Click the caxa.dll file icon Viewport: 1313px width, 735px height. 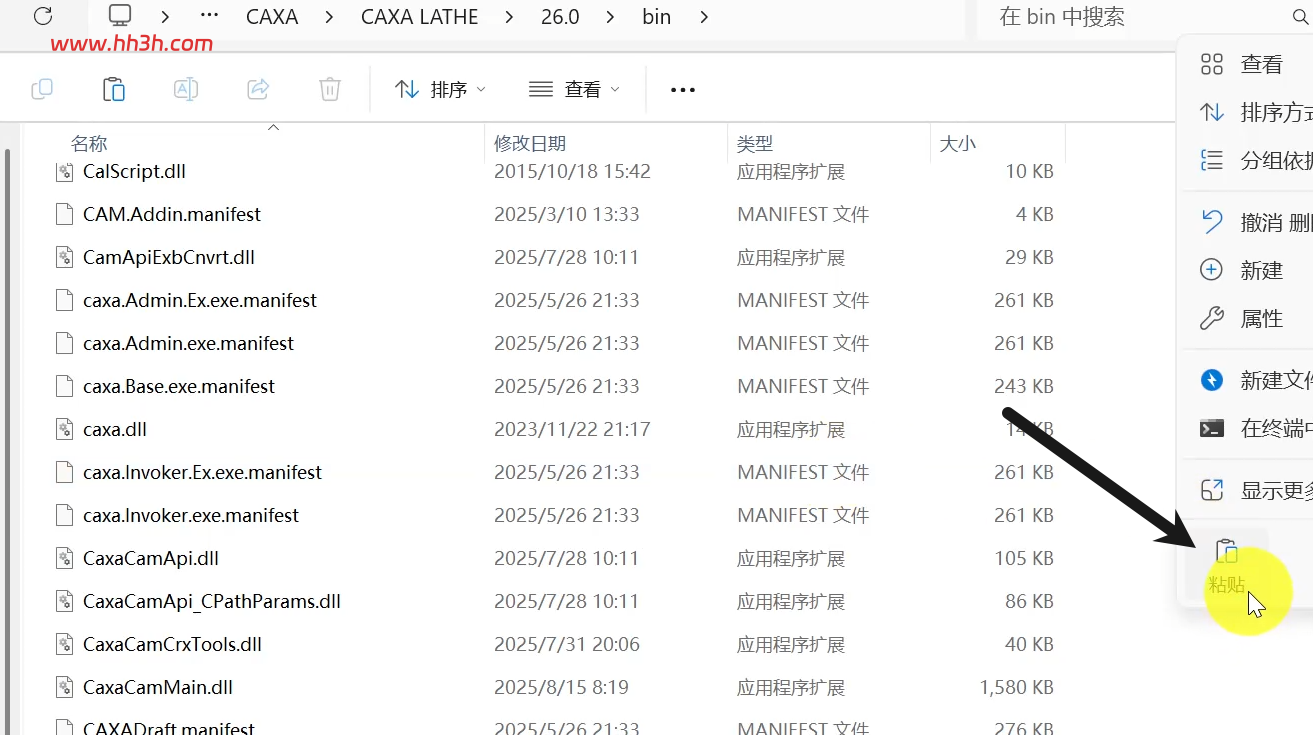[x=65, y=429]
